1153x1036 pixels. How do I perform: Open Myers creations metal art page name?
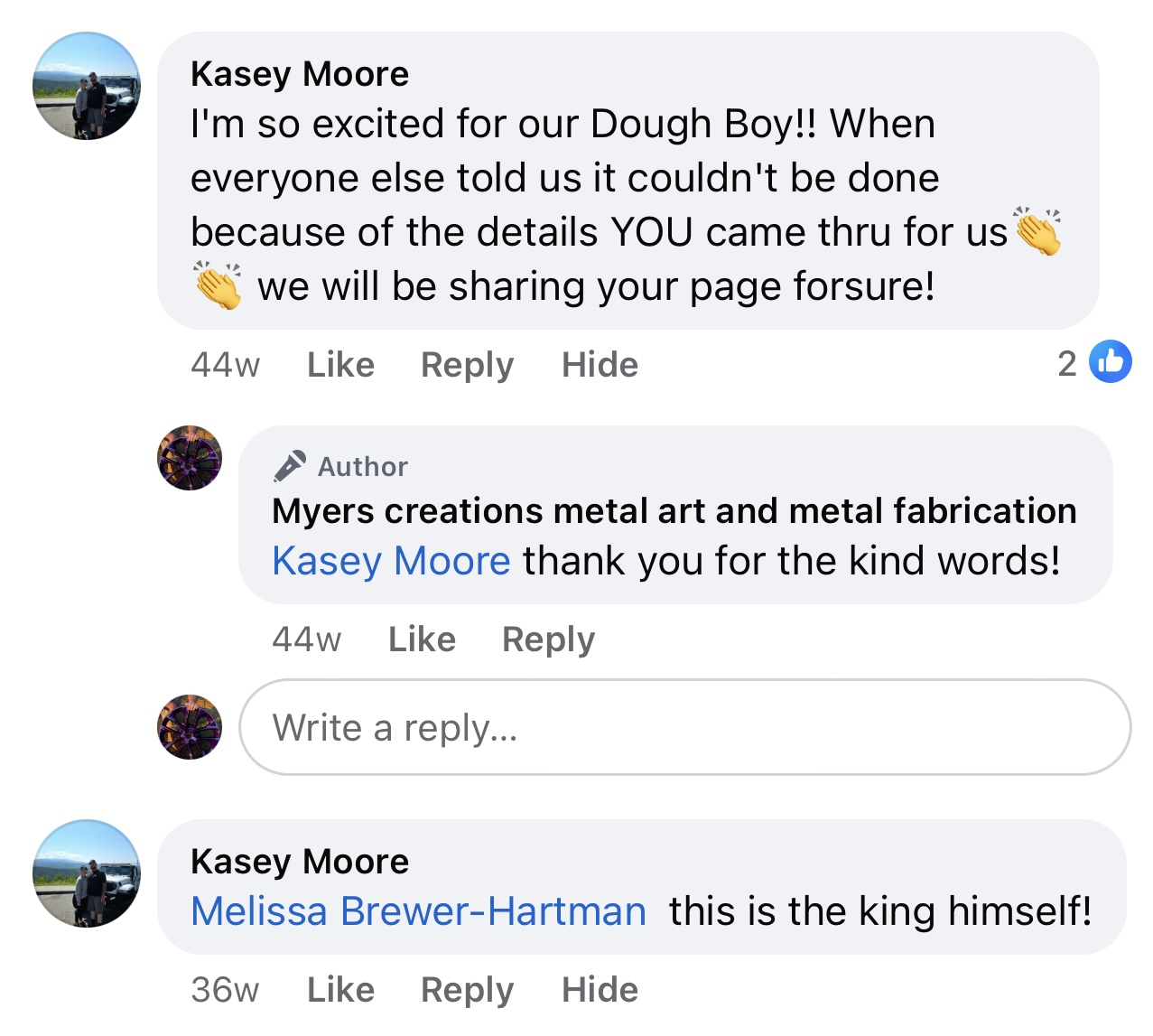click(674, 511)
